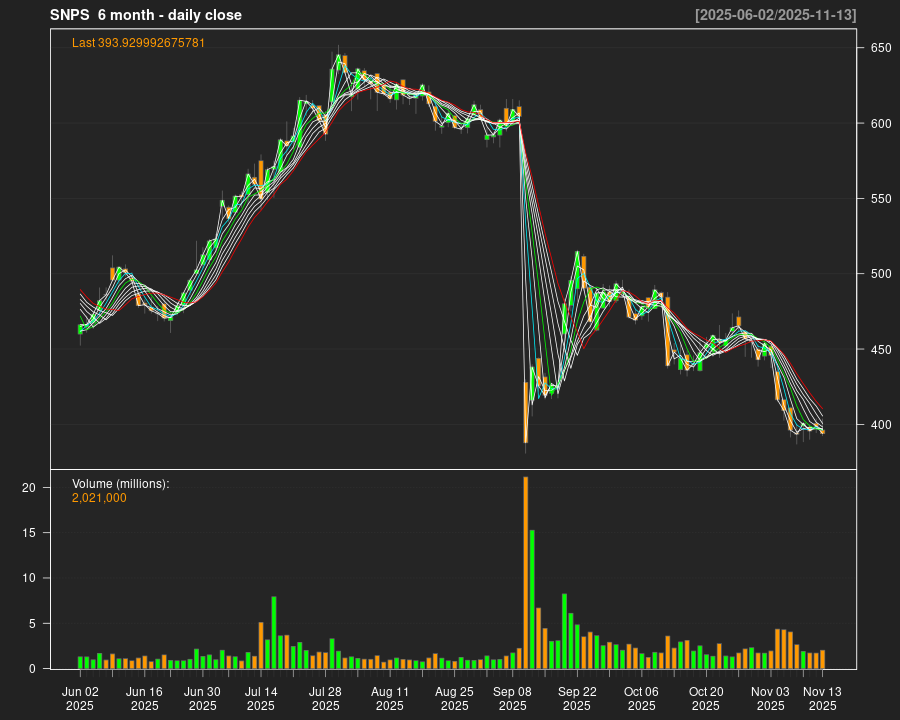Click the 600 price axis label
The width and height of the screenshot is (900, 720).
click(x=880, y=124)
